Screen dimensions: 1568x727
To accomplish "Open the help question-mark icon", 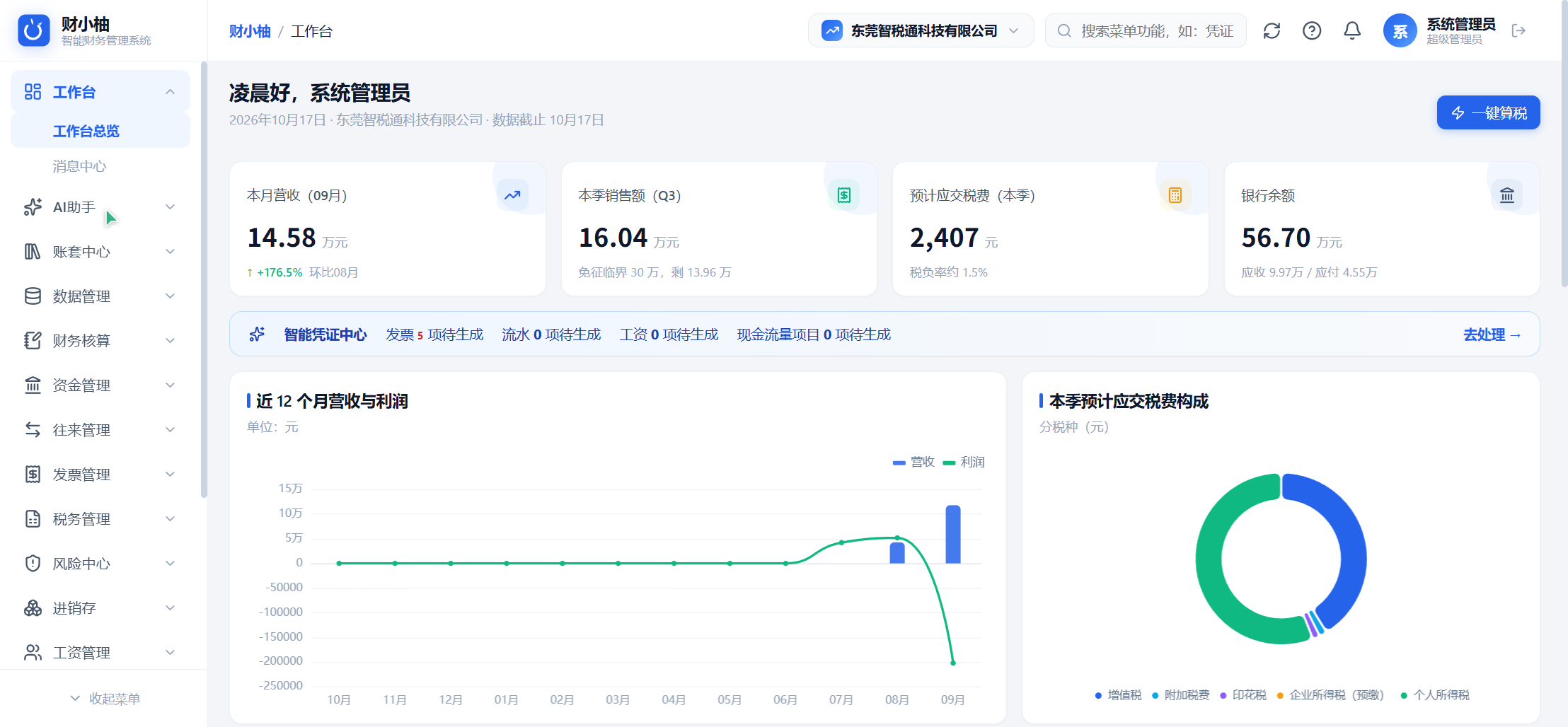I will (x=1312, y=31).
